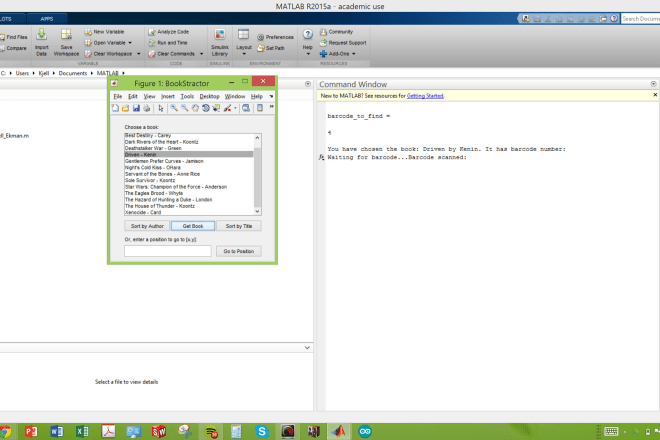Screen dimensions: 660x440
Task: Open SolidWorks from the taskbar
Action: coord(159,432)
